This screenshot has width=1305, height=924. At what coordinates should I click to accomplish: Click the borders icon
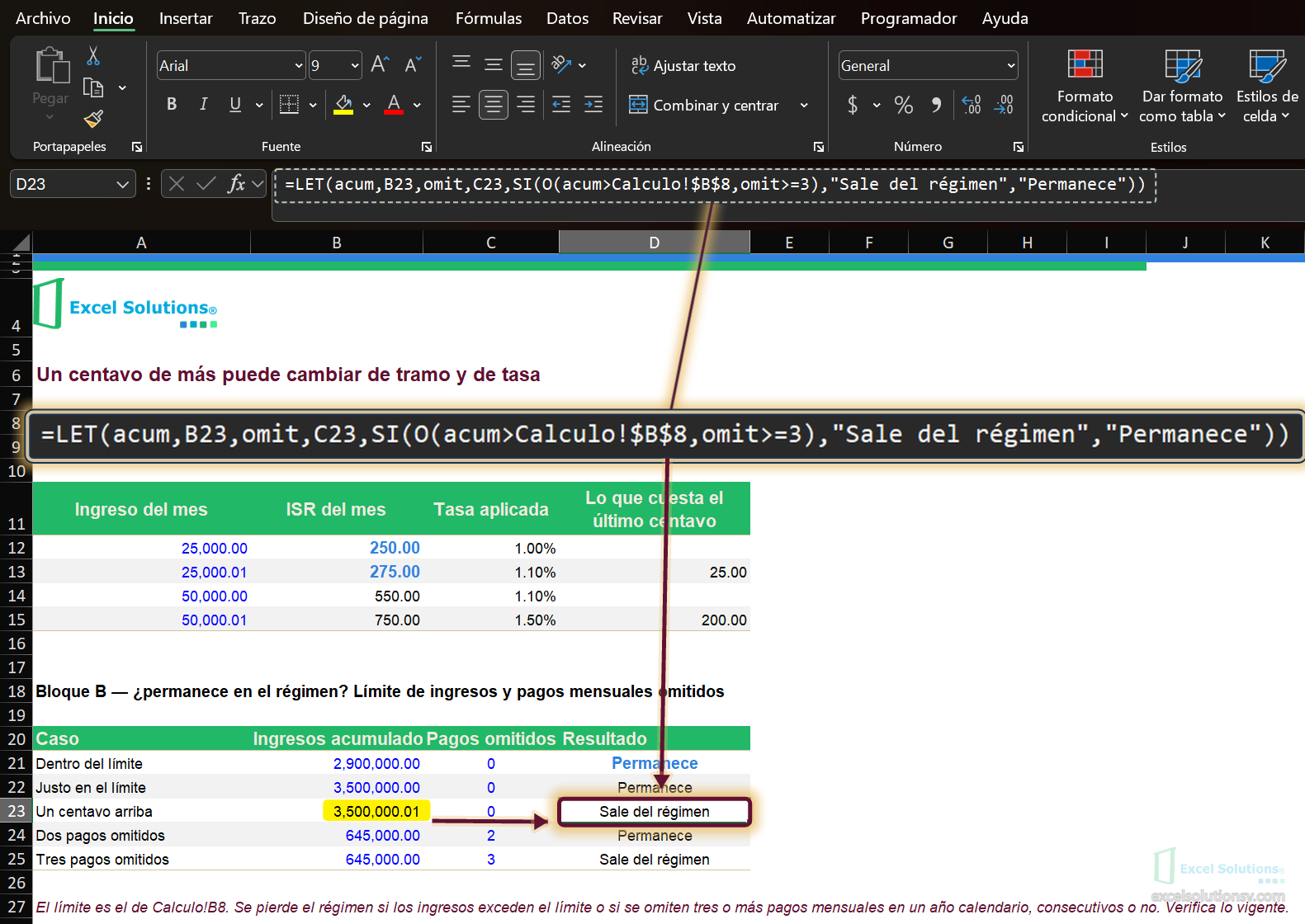289,104
